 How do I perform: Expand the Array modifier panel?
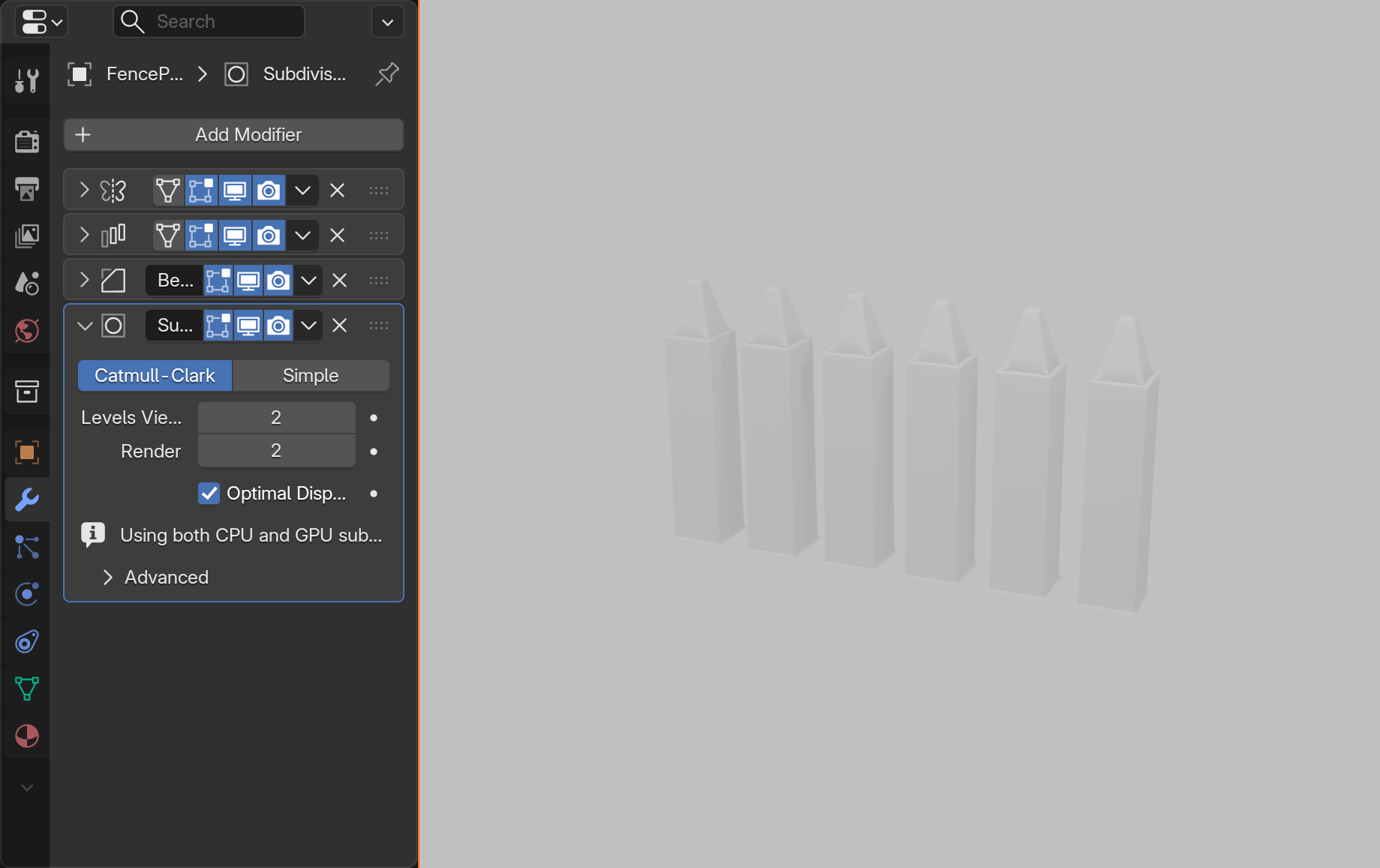(x=85, y=235)
